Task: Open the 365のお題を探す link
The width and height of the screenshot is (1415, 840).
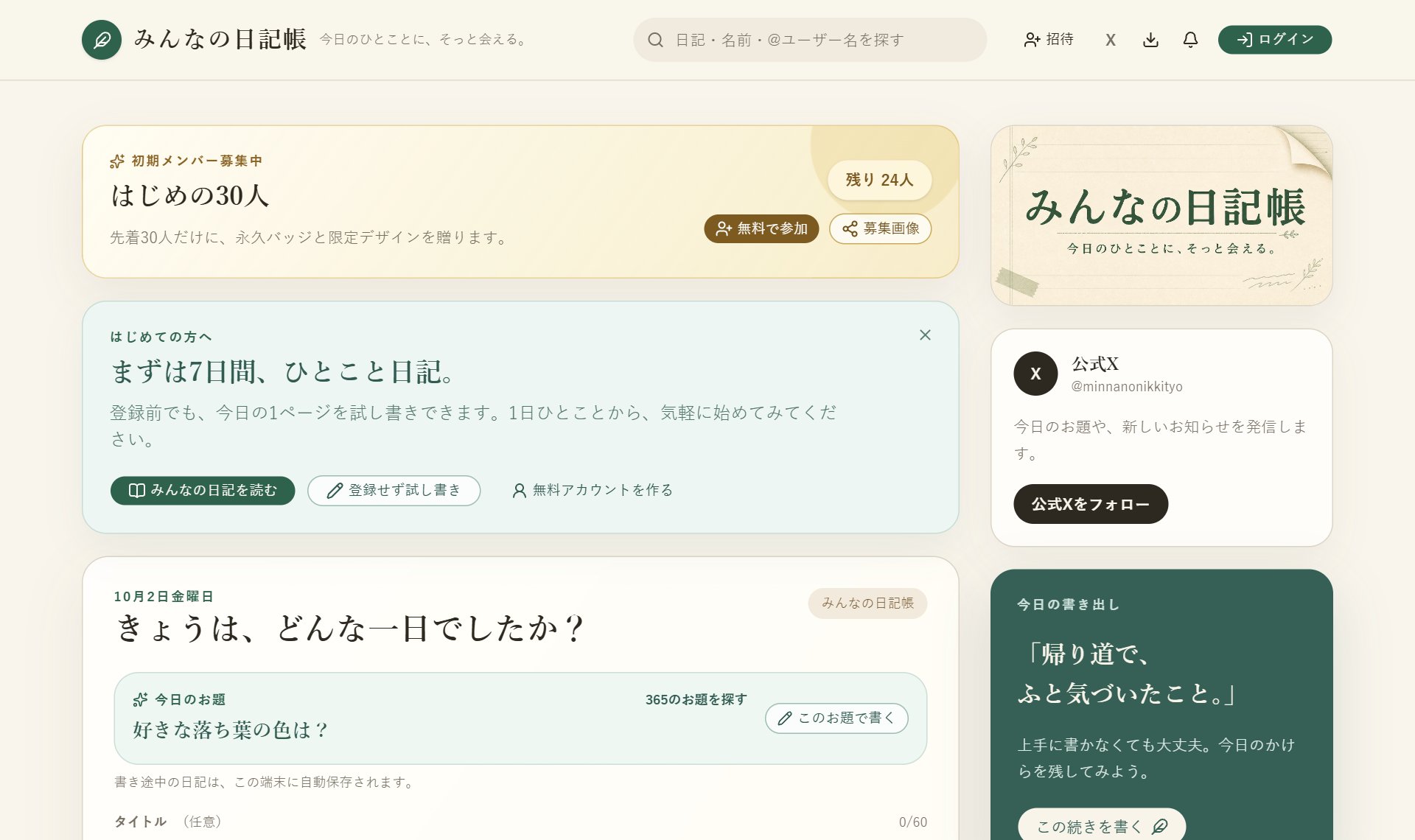Action: tap(696, 699)
